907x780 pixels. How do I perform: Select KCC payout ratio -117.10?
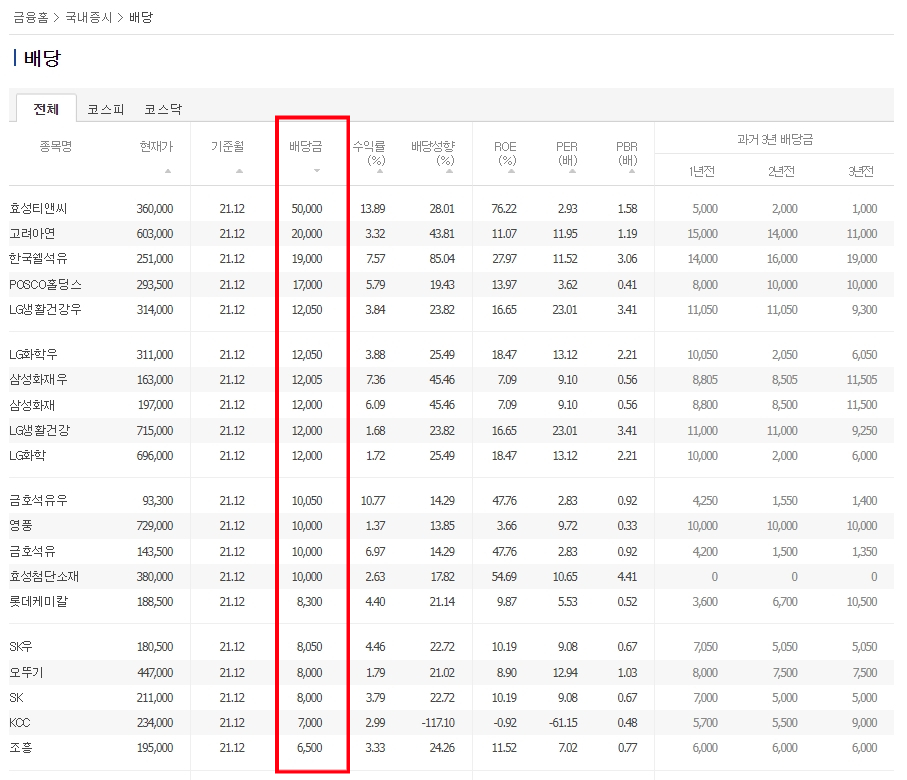tap(438, 723)
